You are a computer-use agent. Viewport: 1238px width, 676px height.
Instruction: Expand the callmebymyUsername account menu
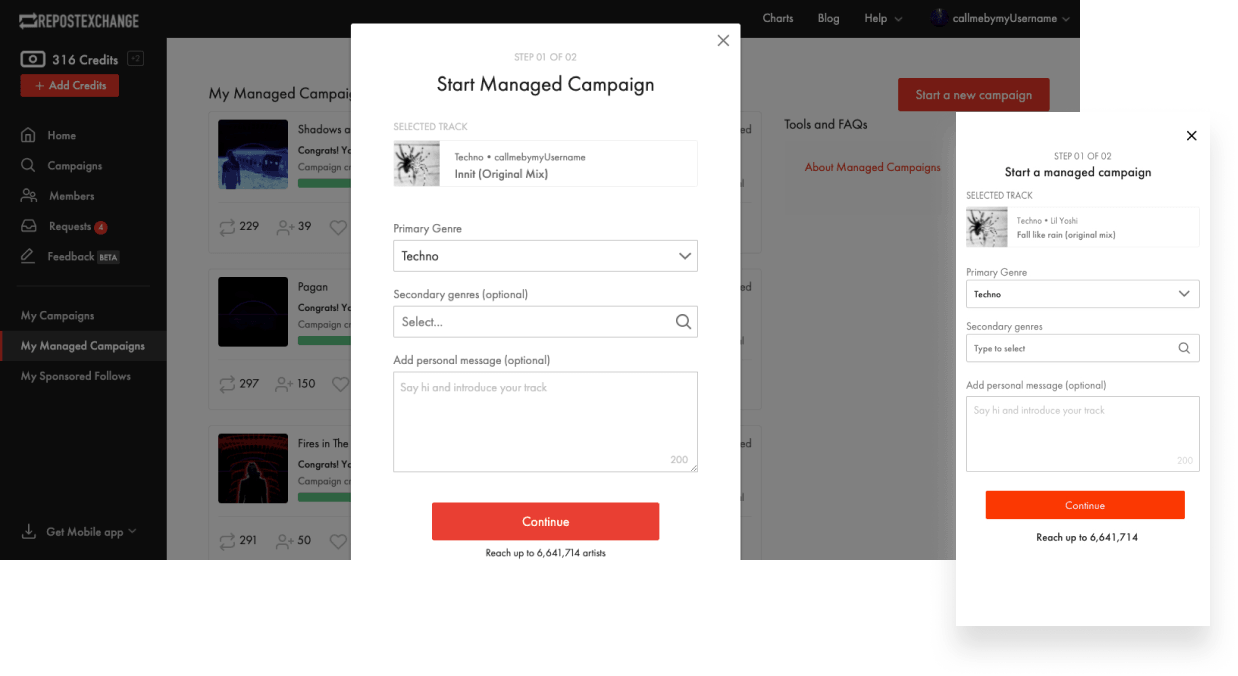[1000, 18]
